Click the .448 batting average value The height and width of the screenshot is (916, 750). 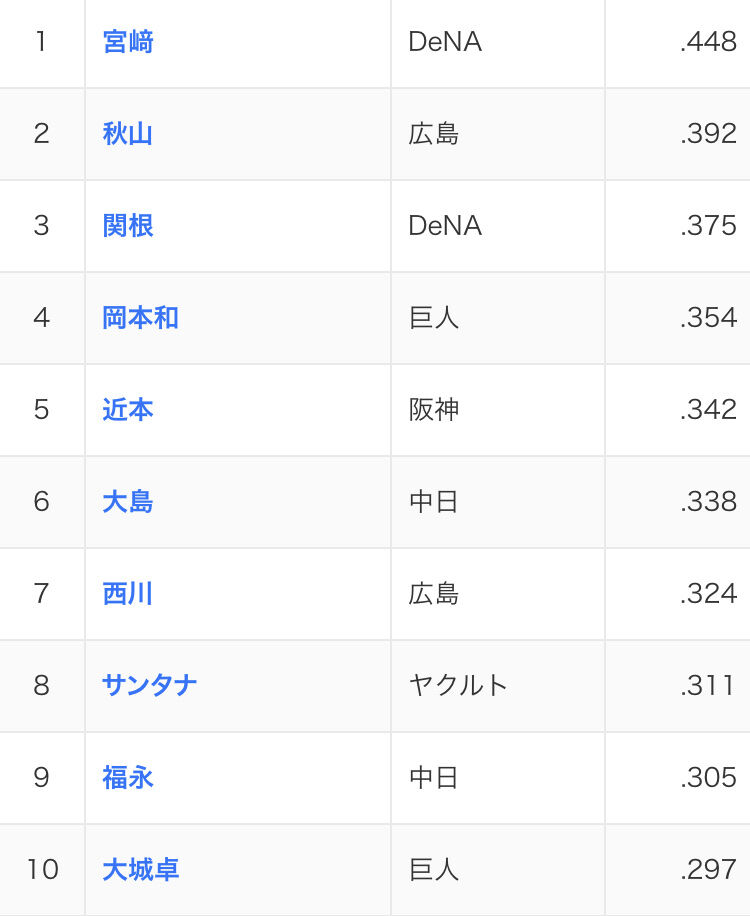click(x=708, y=42)
